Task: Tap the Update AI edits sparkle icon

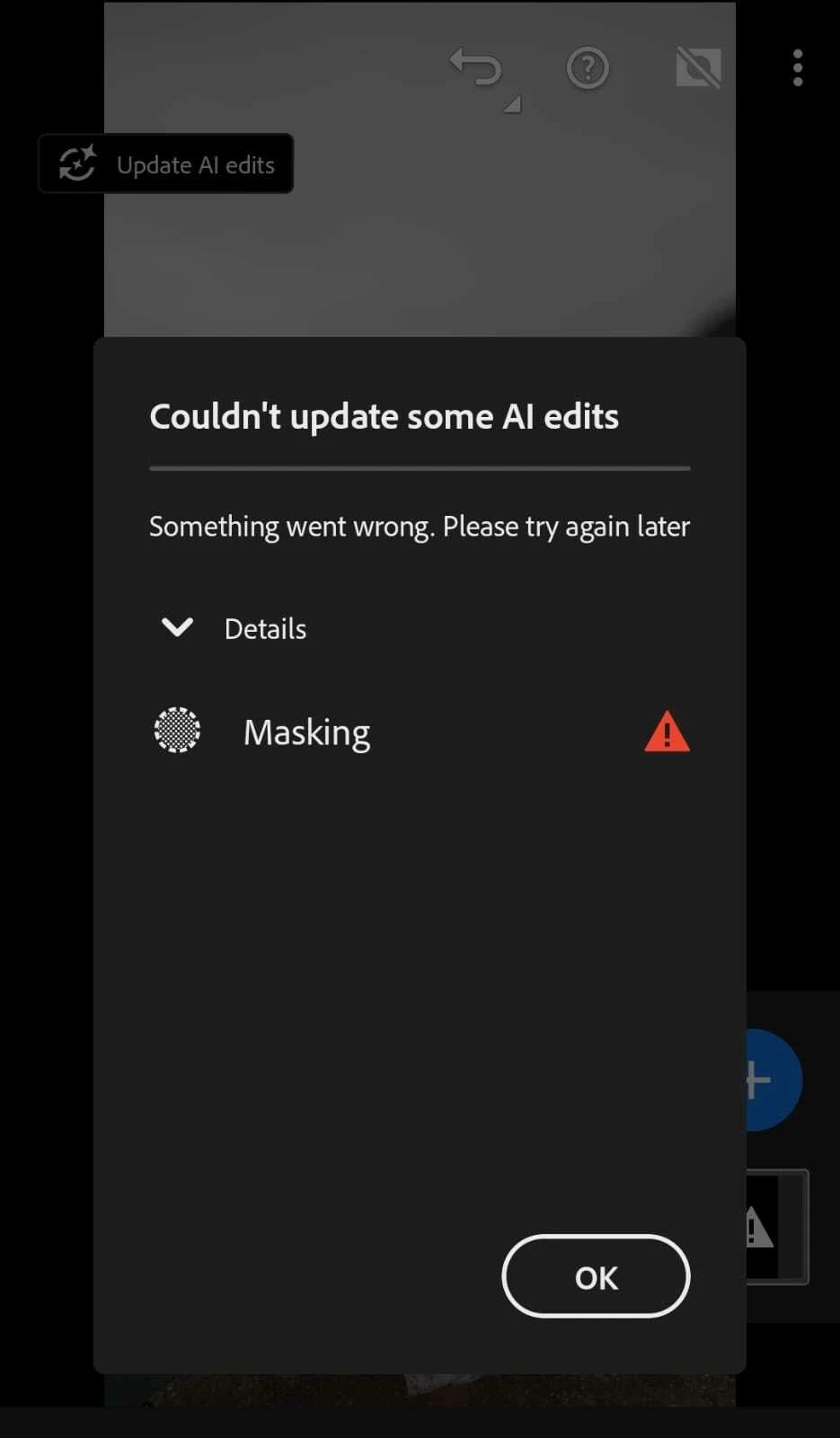Action: (77, 164)
